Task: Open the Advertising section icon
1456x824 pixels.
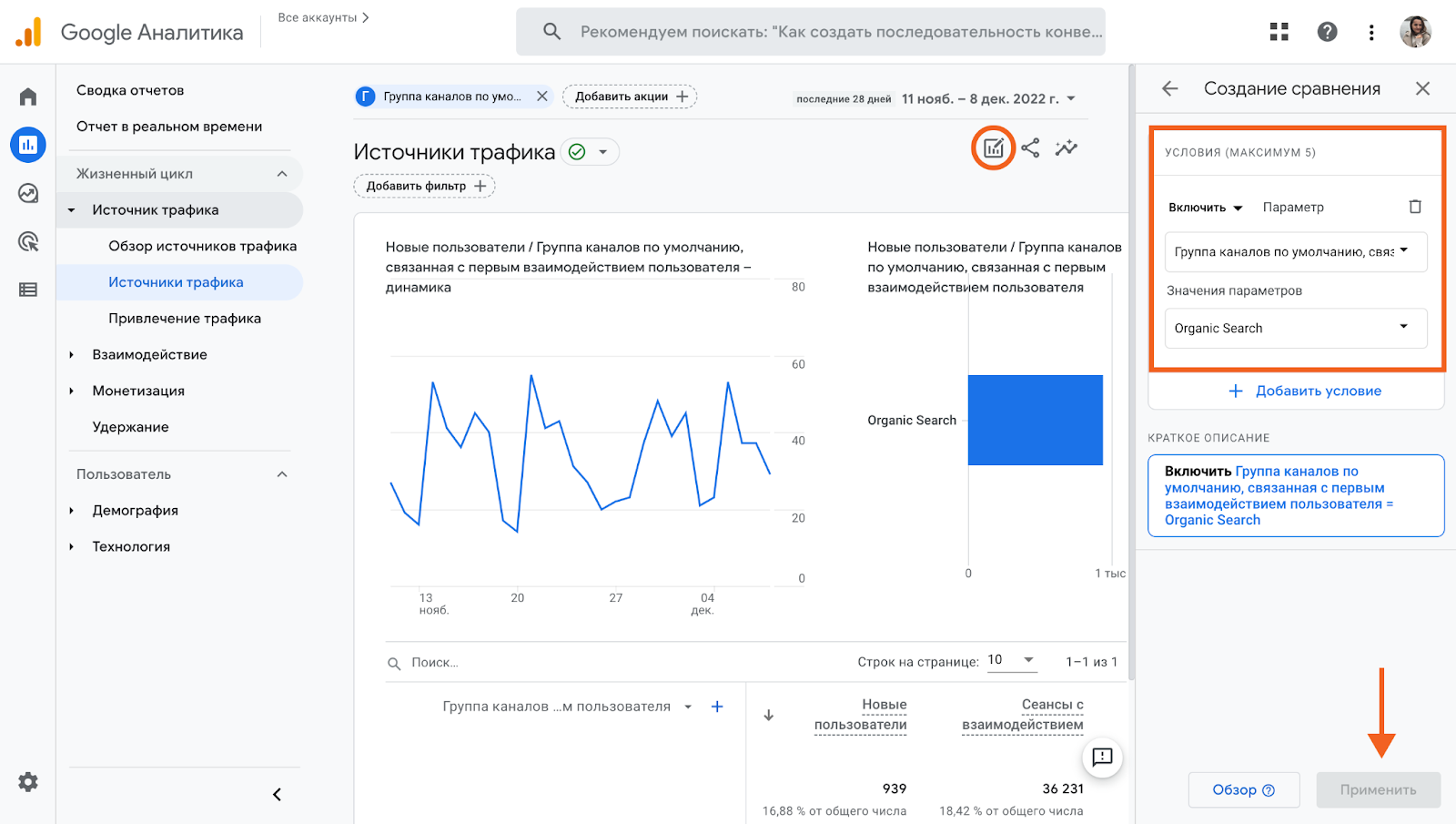Action: click(27, 241)
